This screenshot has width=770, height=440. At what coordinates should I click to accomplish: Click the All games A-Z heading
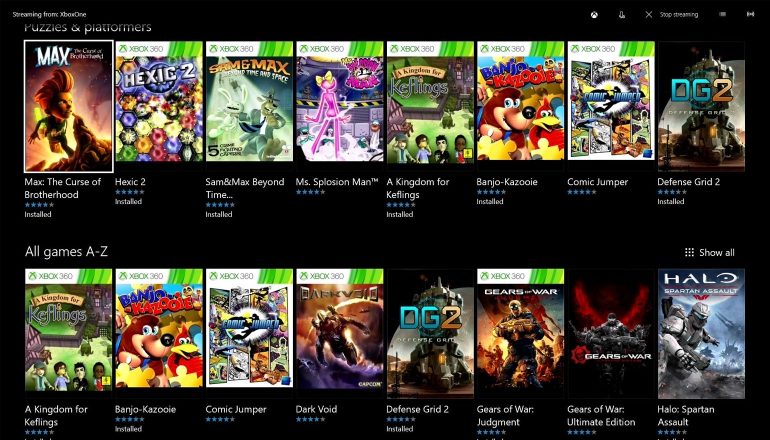point(67,250)
